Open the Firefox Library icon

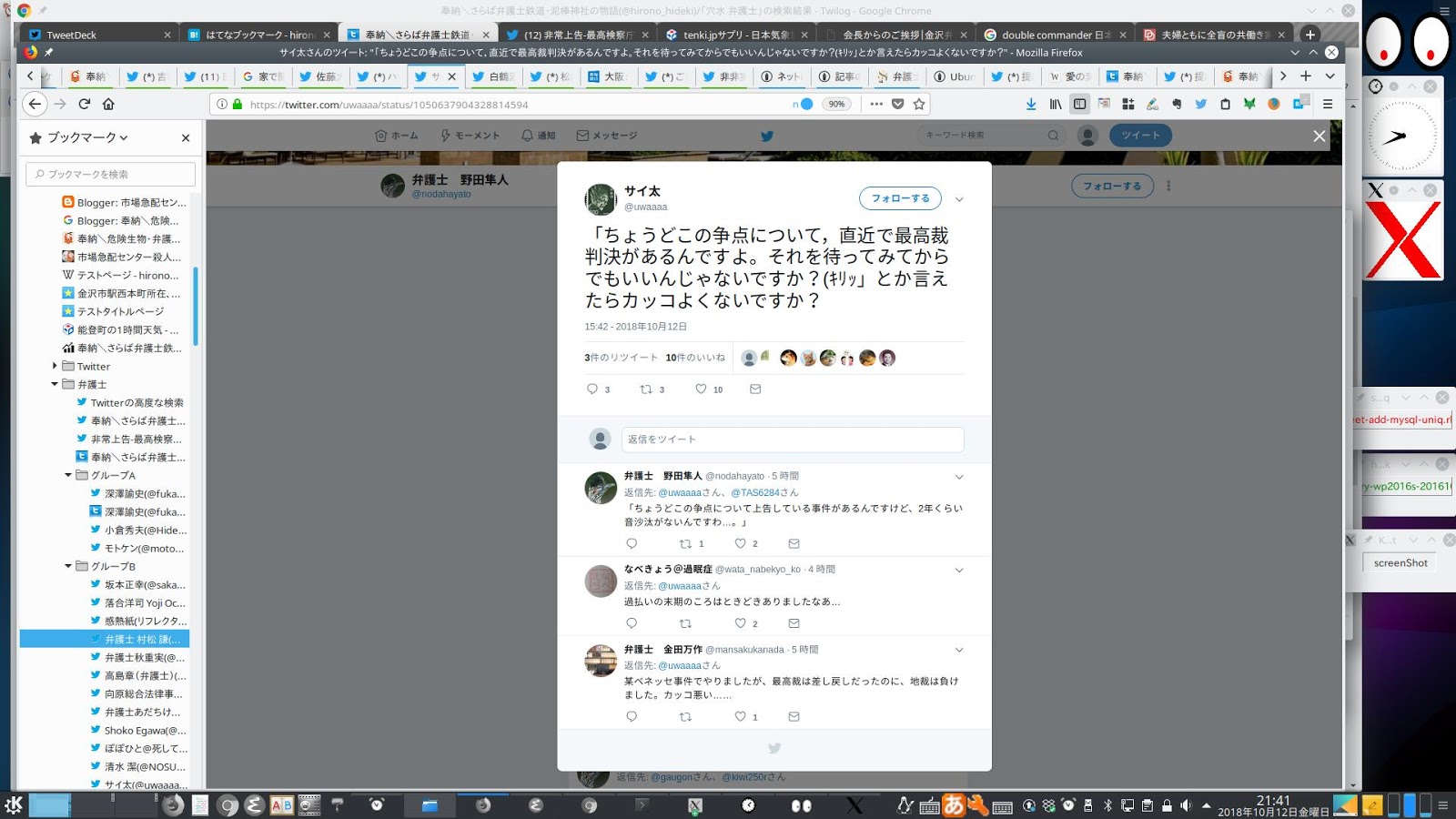pyautogui.click(x=1056, y=104)
